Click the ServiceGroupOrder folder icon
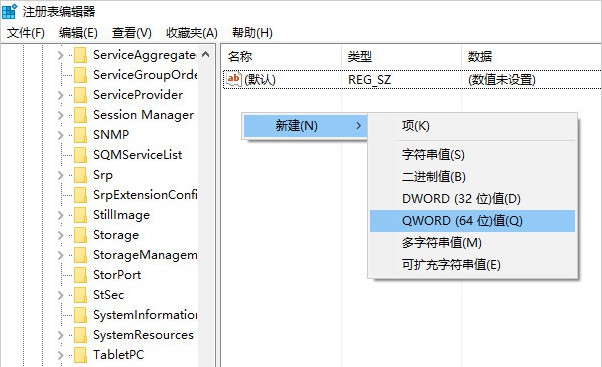 (80, 75)
